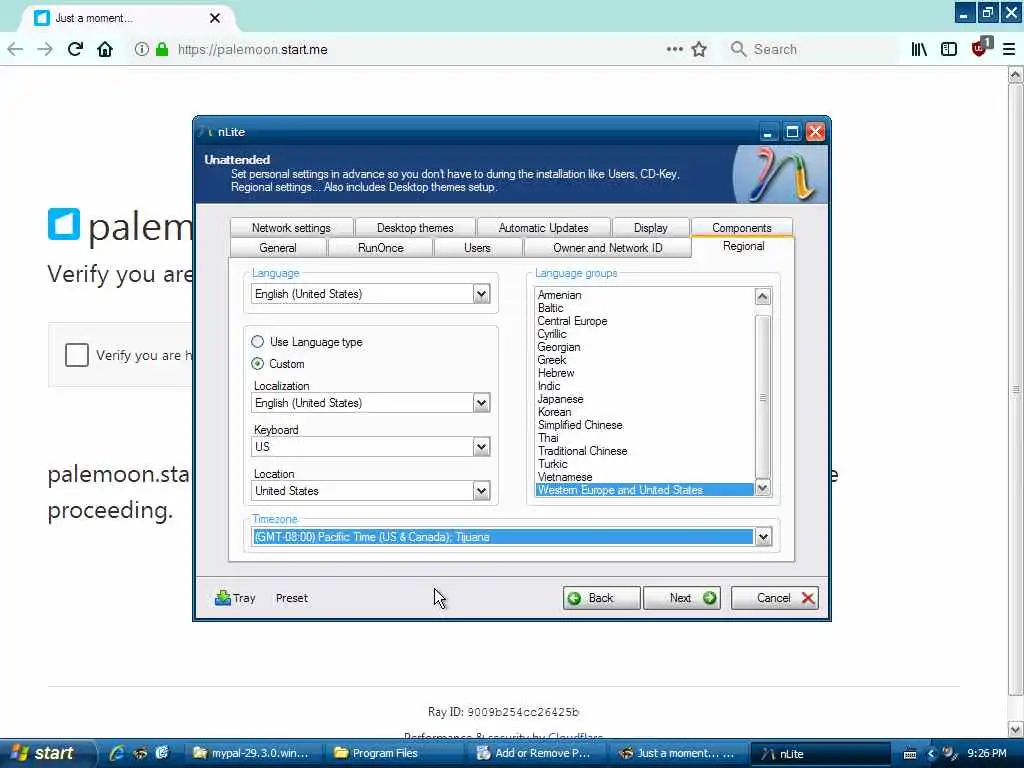
Task: Open the Timezone dropdown
Action: (x=763, y=537)
